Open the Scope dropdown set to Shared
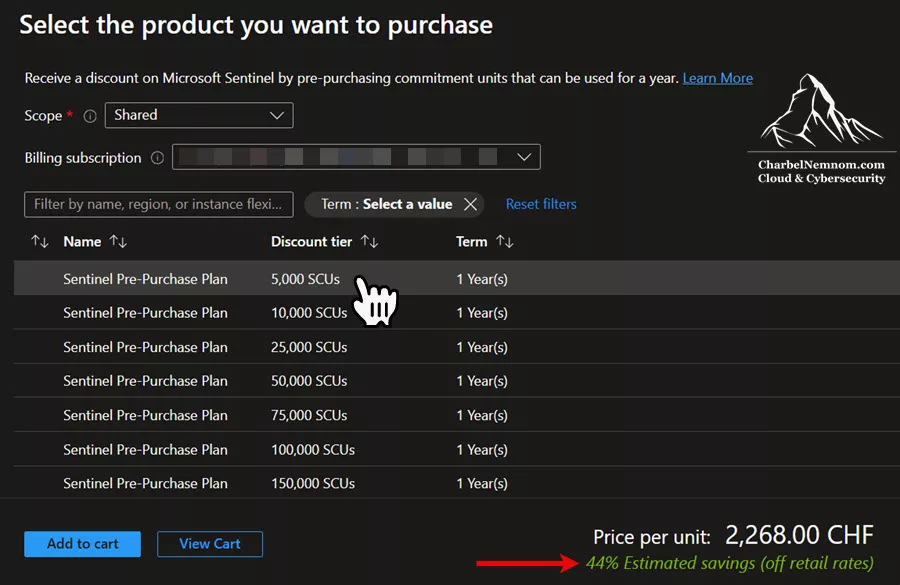 tap(199, 115)
